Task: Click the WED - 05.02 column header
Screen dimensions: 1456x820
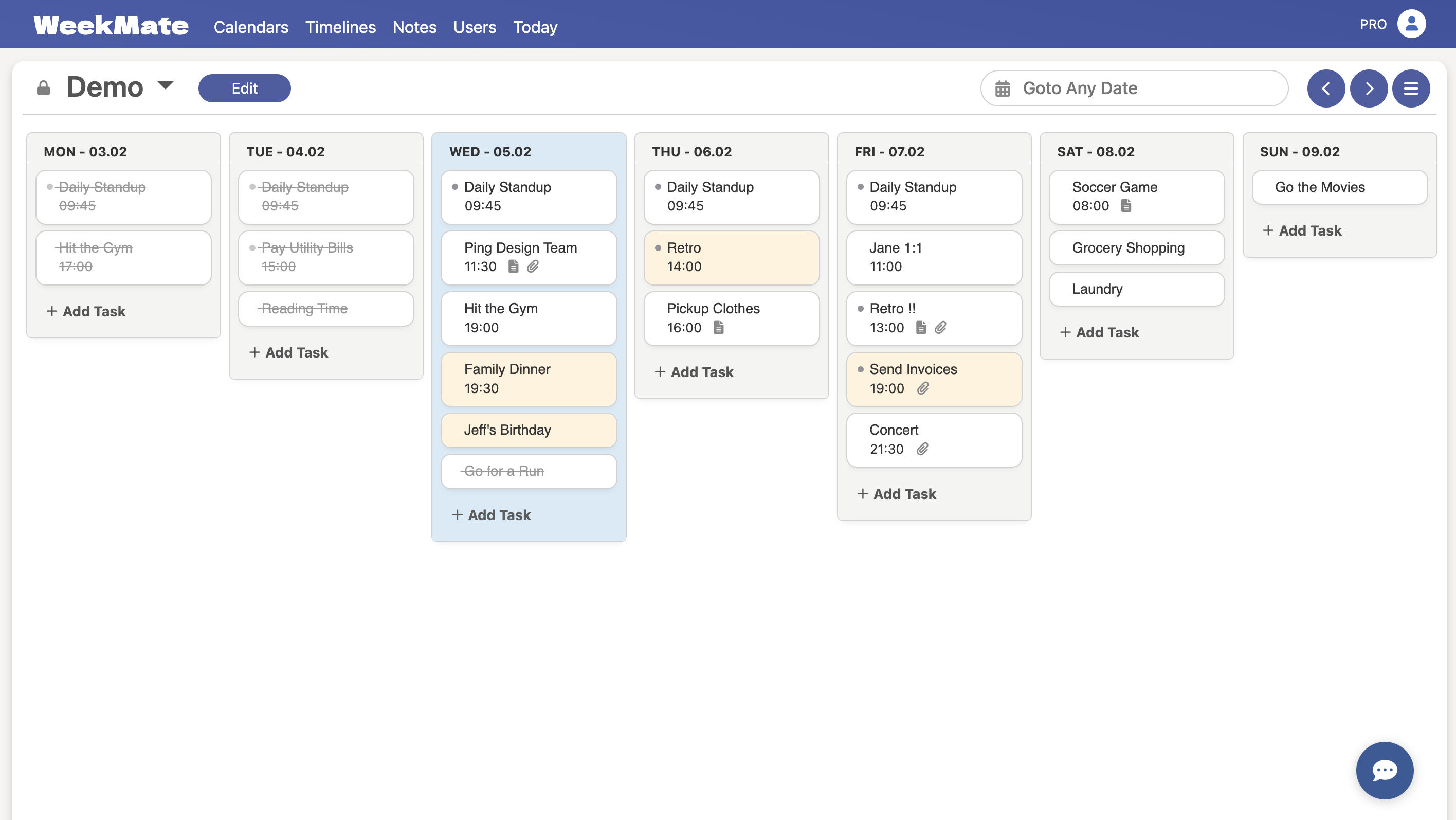Action: point(490,152)
